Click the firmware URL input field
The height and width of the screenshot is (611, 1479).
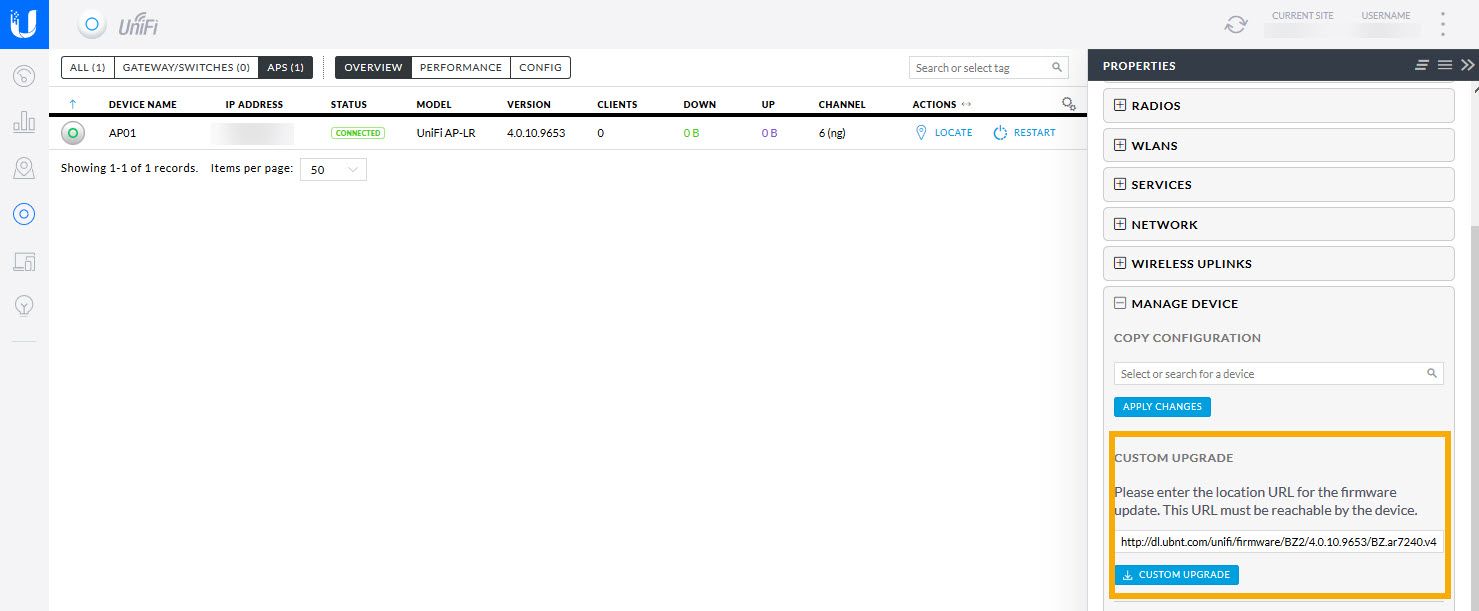pos(1278,542)
